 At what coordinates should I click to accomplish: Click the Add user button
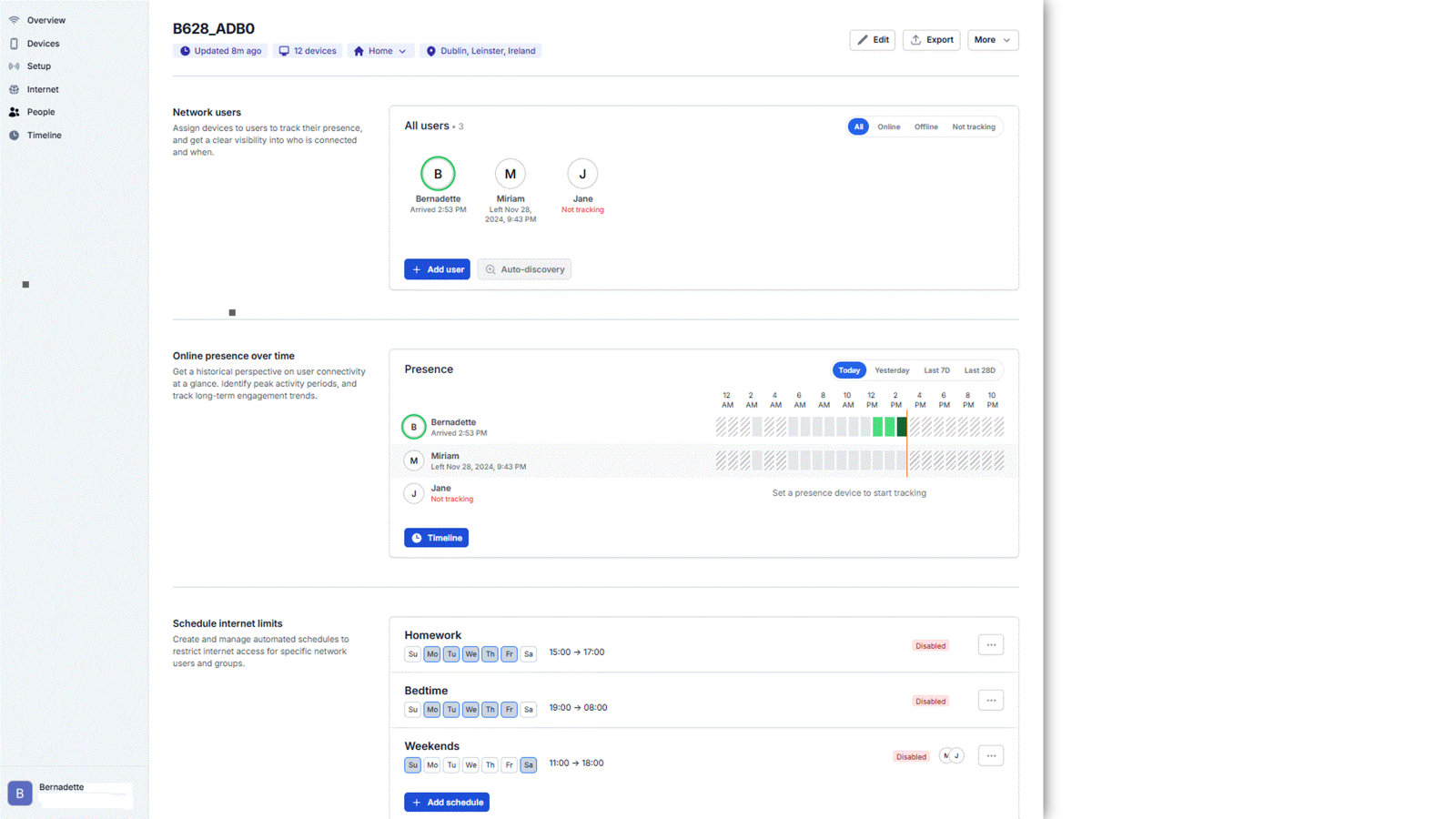pyautogui.click(x=437, y=269)
